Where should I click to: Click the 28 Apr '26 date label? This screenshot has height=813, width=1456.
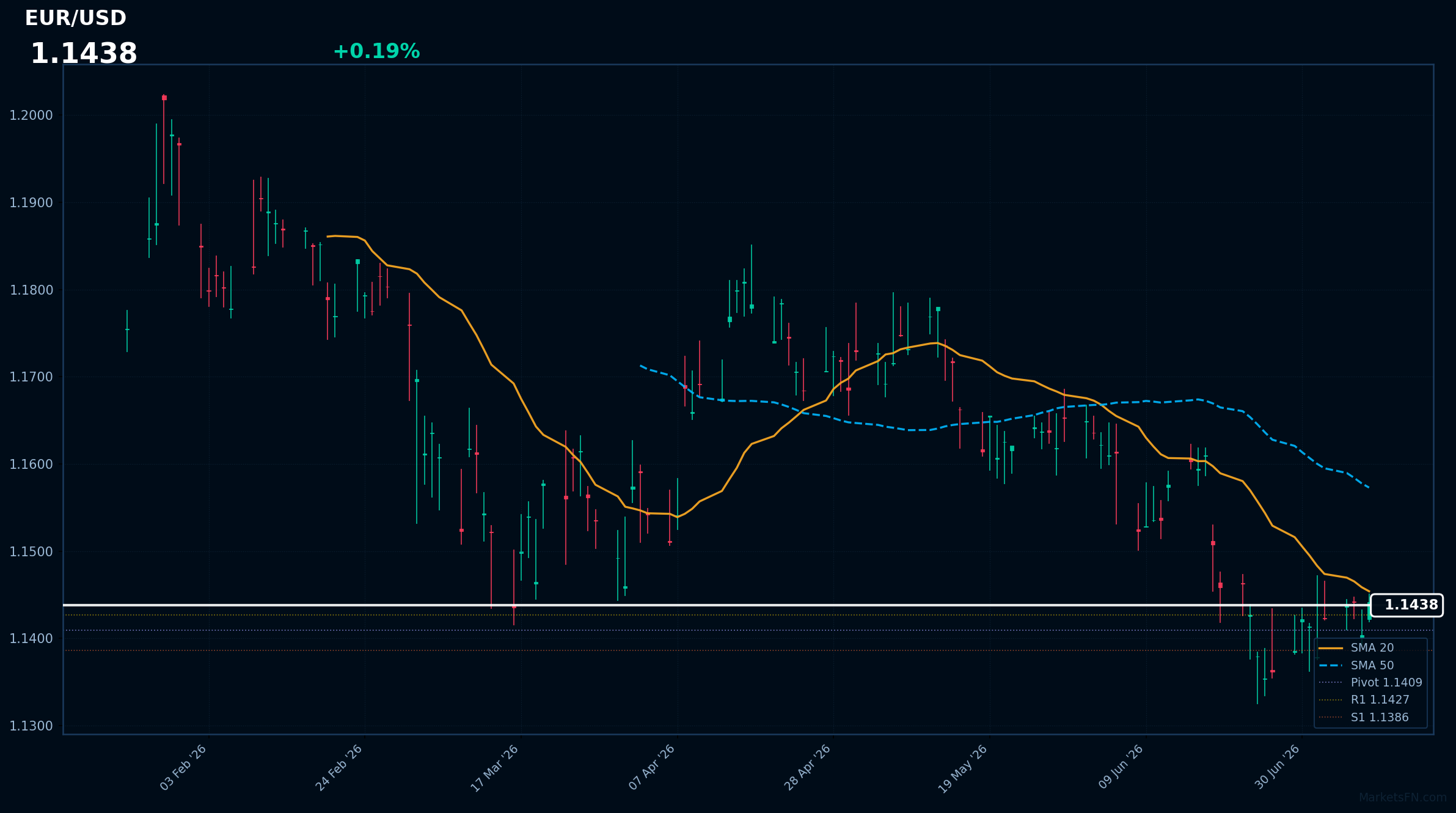(x=808, y=768)
